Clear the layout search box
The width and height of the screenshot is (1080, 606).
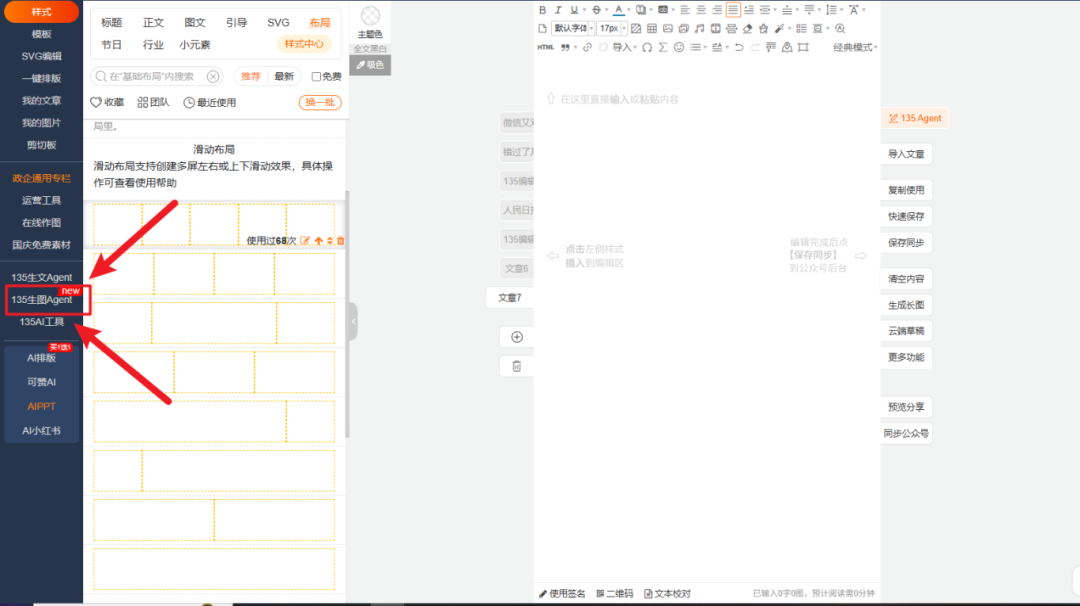214,76
